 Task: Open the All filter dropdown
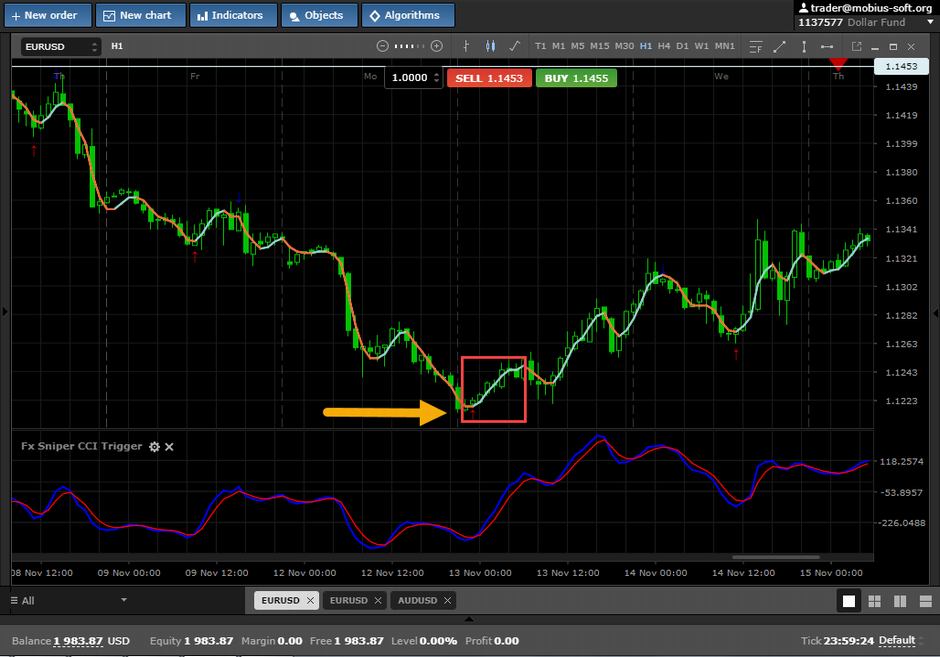pyautogui.click(x=124, y=599)
